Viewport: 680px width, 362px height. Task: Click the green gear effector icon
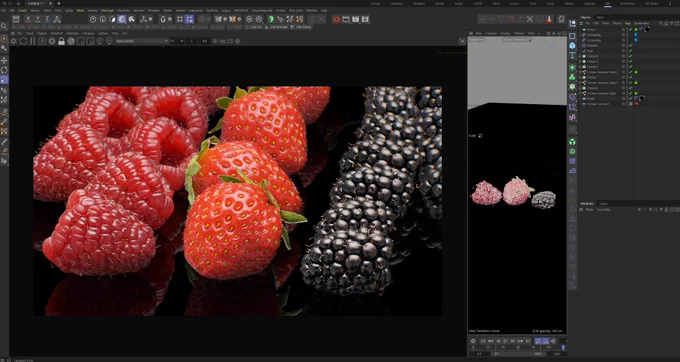[572, 86]
